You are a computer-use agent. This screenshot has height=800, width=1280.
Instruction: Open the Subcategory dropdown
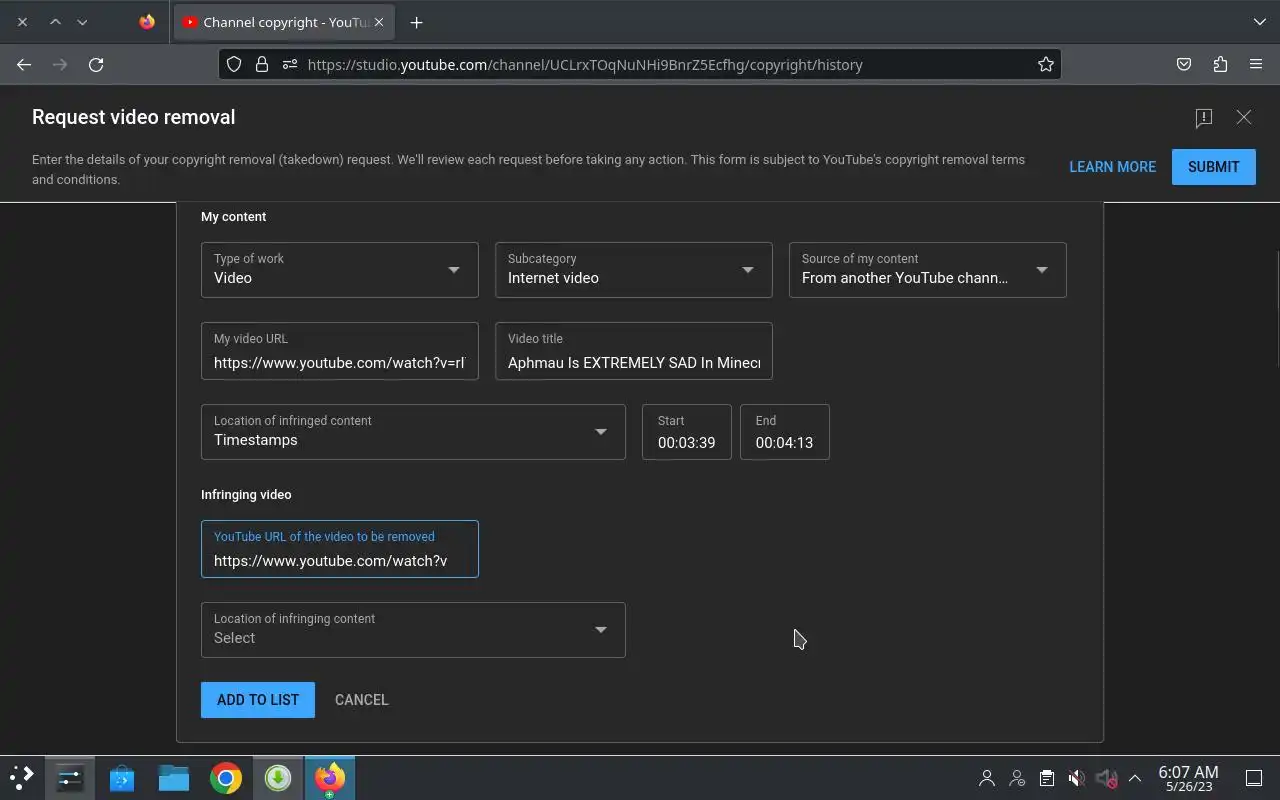(634, 270)
